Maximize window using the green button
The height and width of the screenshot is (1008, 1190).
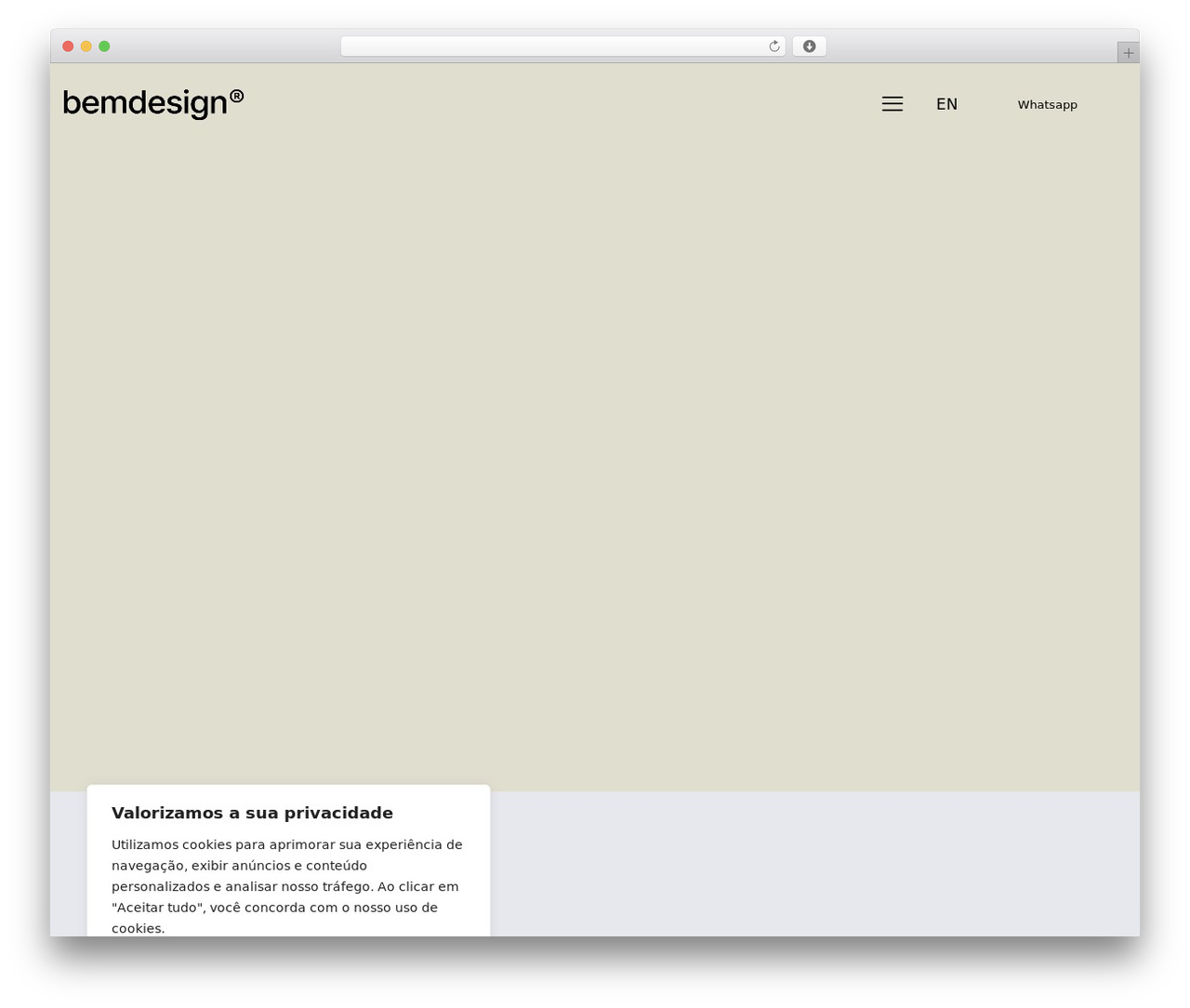104,46
